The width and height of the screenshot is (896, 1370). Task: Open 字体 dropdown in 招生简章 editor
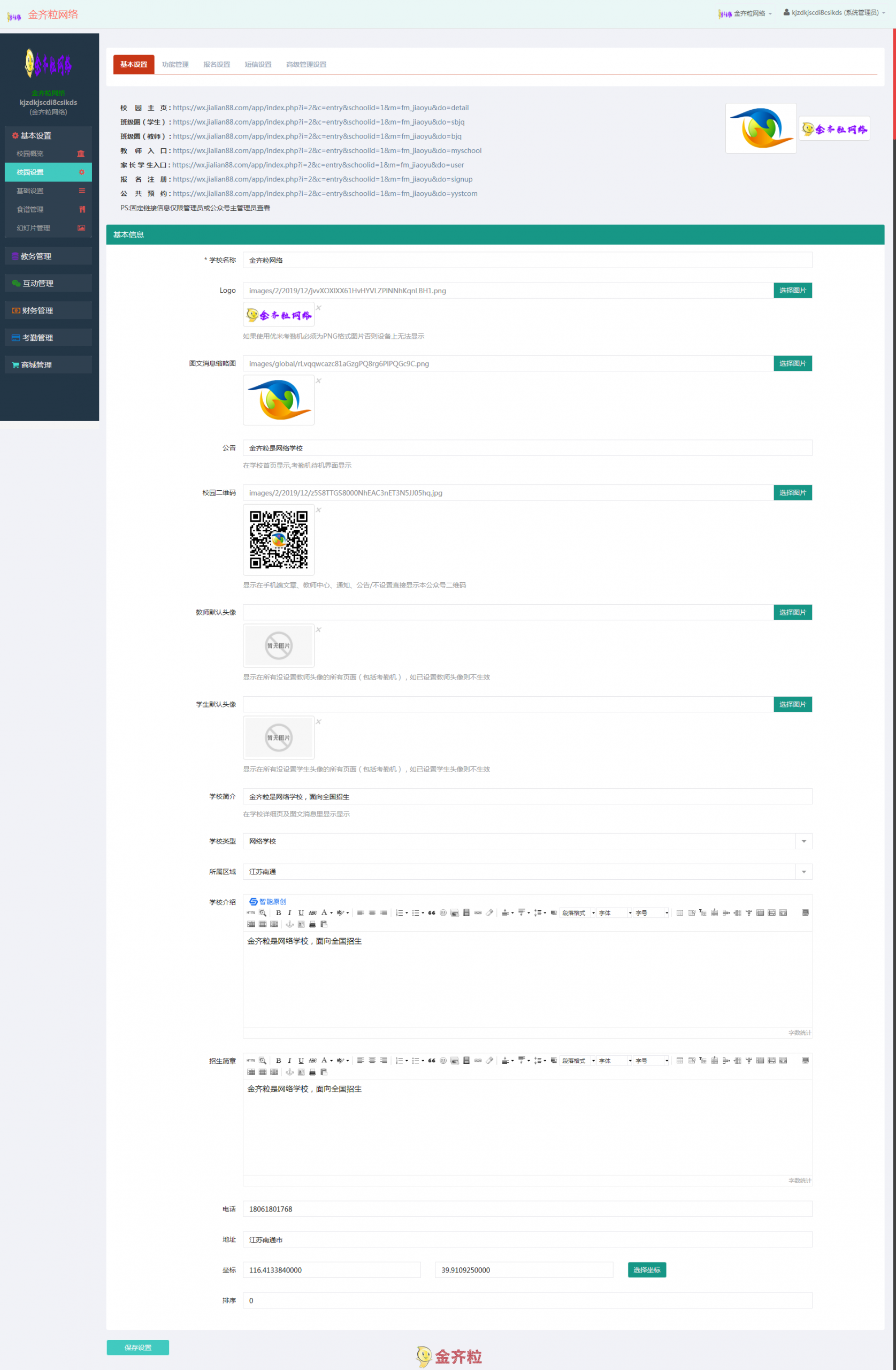click(615, 1061)
